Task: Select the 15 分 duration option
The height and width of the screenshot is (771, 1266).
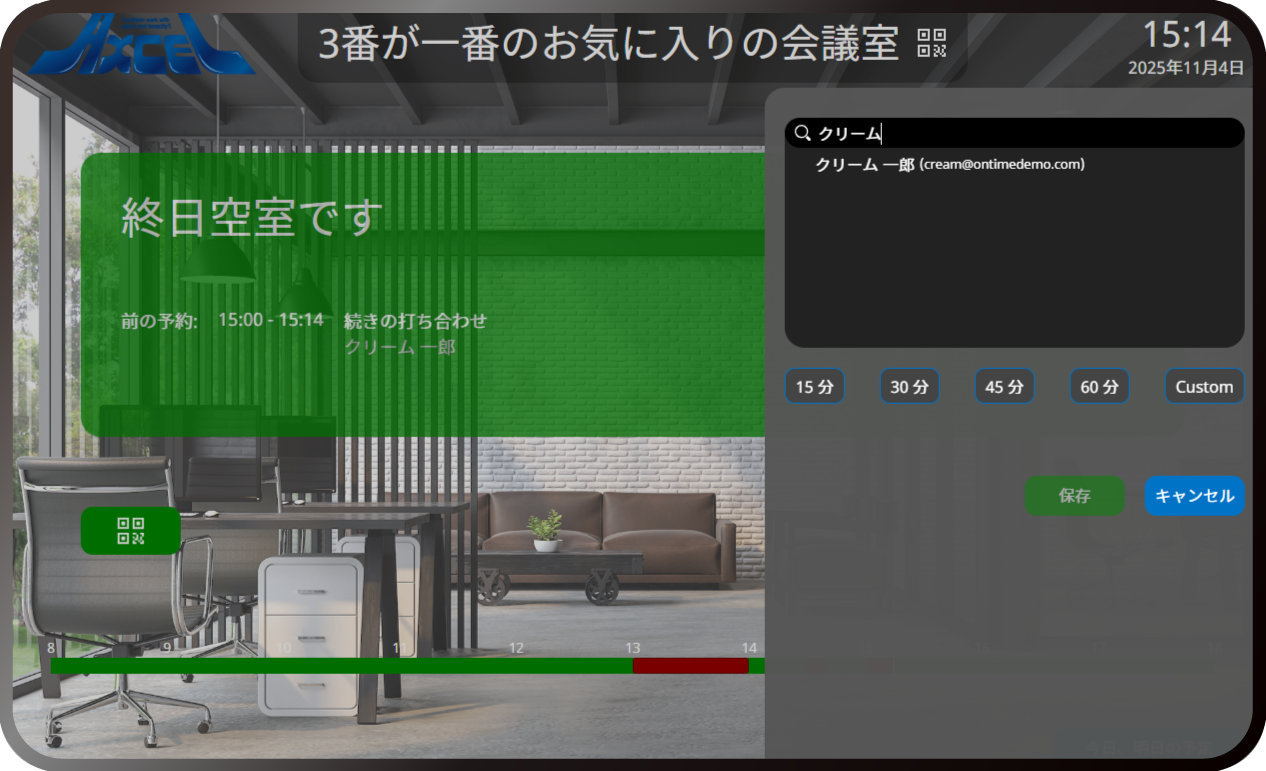Action: coord(814,387)
